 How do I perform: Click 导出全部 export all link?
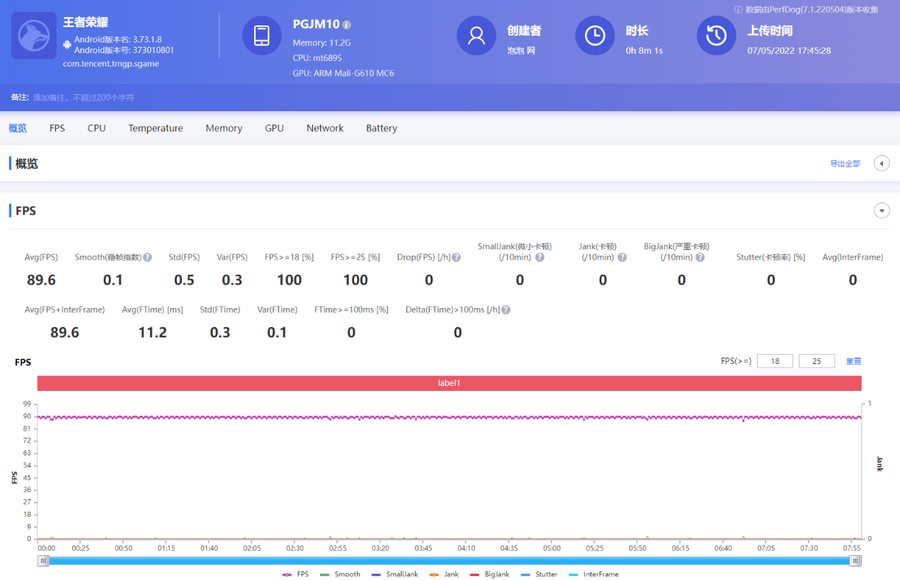(844, 163)
